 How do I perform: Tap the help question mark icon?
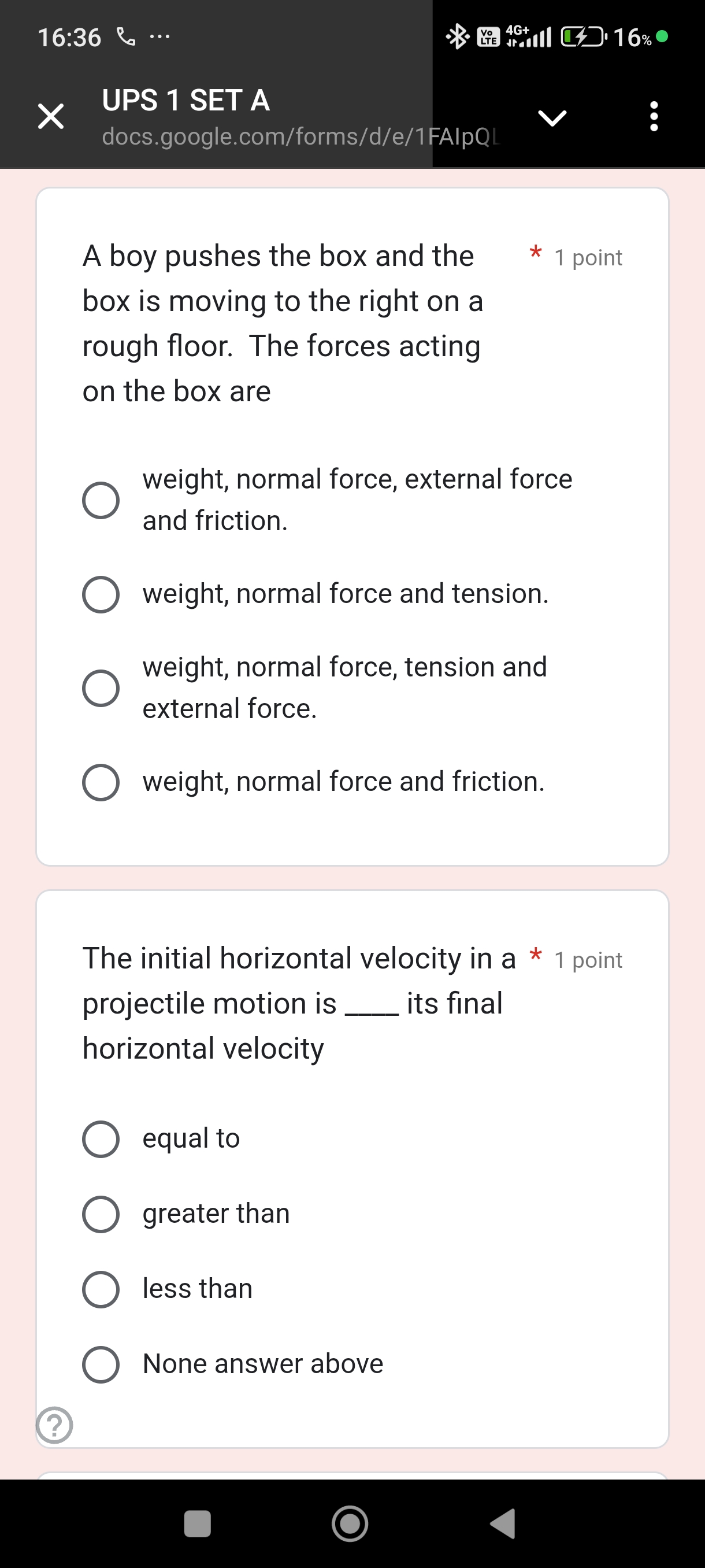pos(54,1425)
